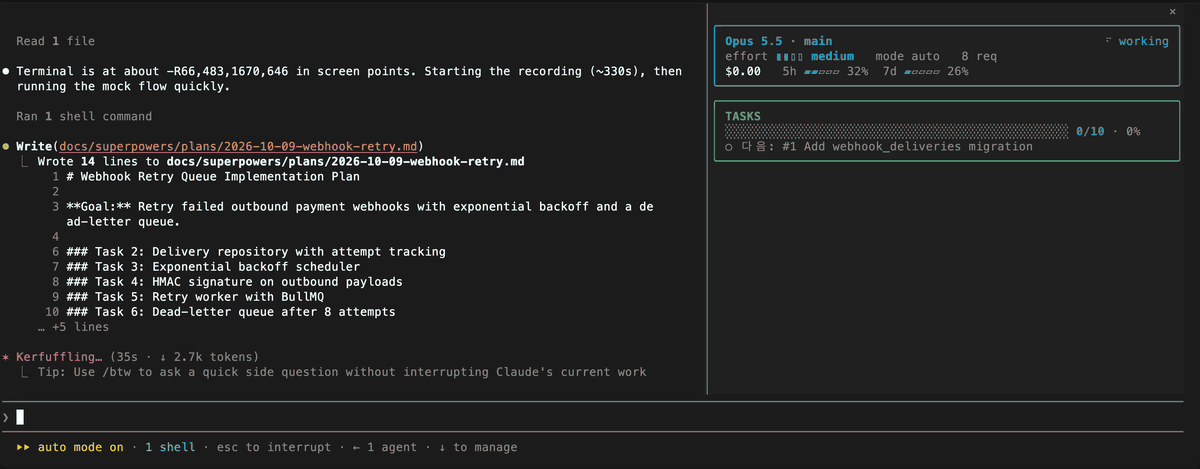Click the '**Goal:** Retry failed outbound' line

point(360,214)
